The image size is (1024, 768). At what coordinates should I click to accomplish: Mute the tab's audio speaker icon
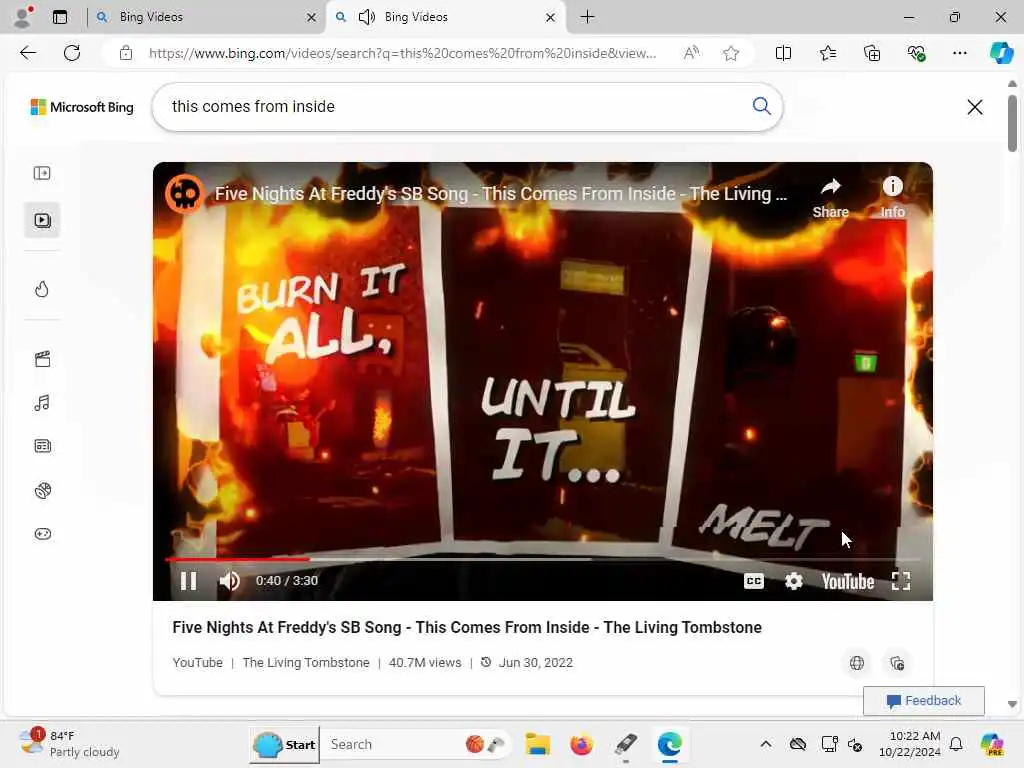pyautogui.click(x=367, y=17)
